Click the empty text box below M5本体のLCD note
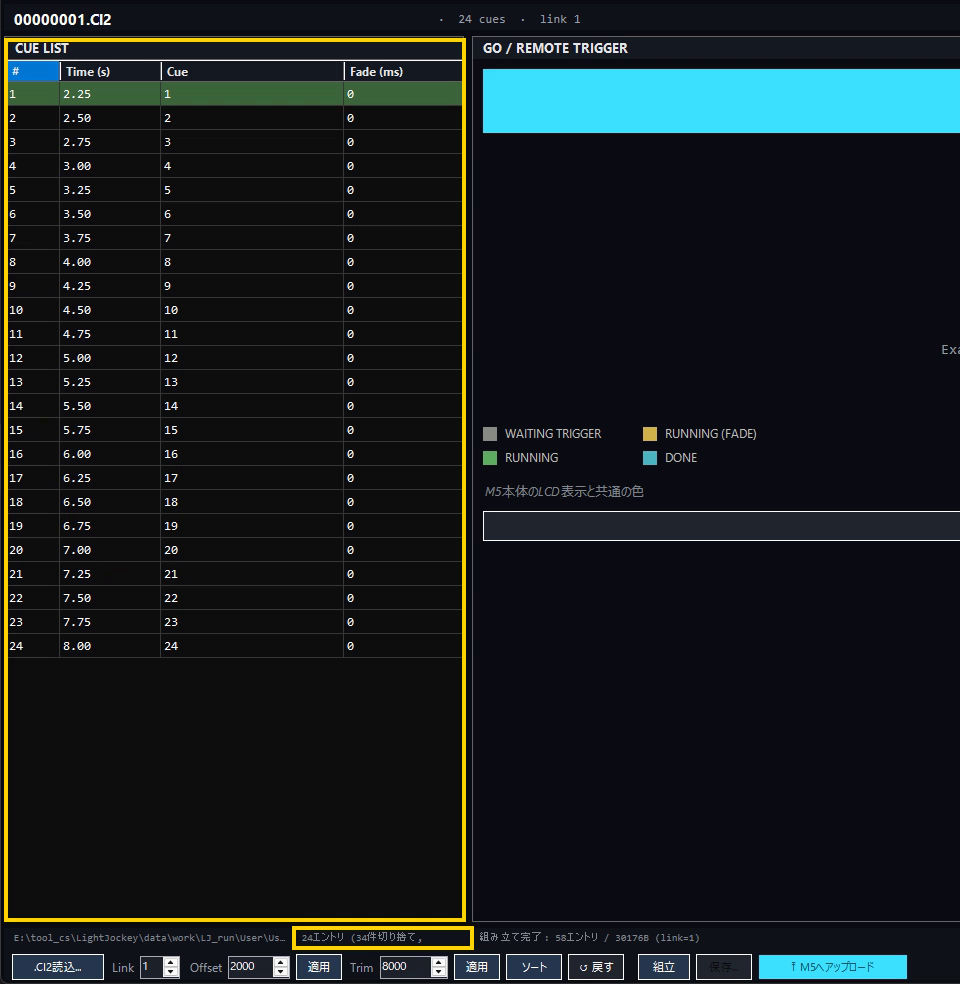960x984 pixels. [721, 526]
